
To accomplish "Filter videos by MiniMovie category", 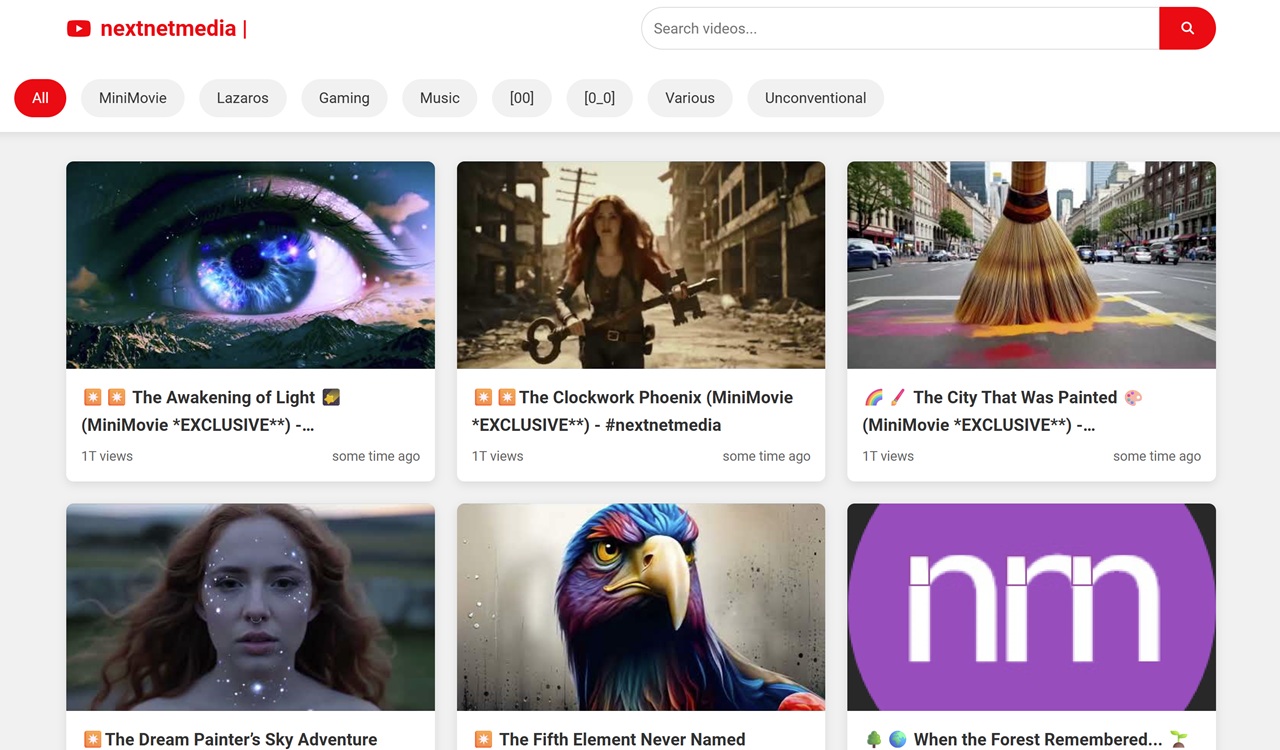I will 132,98.
